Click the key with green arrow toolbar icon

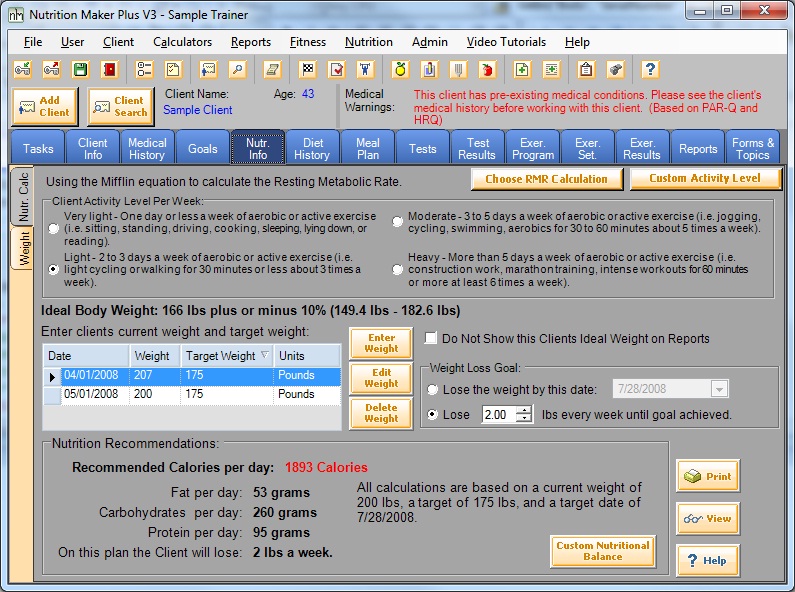tap(23, 69)
